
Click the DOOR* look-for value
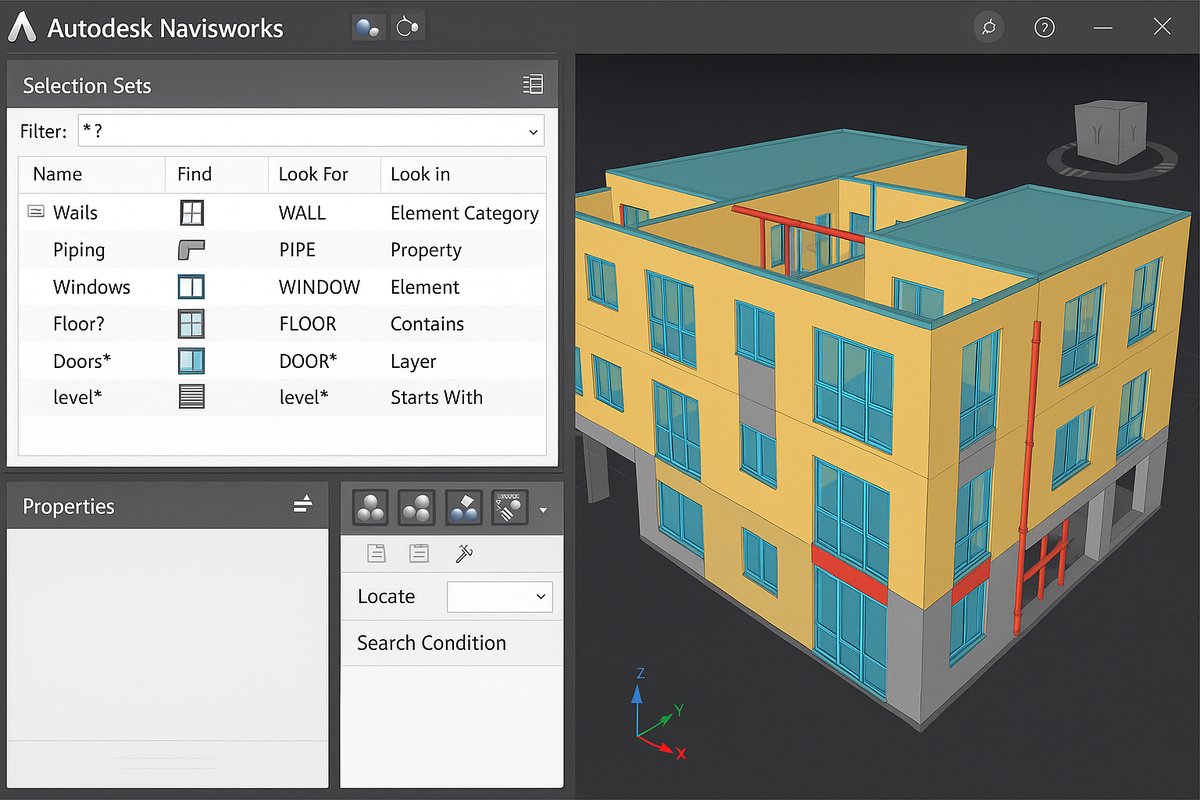pyautogui.click(x=308, y=361)
